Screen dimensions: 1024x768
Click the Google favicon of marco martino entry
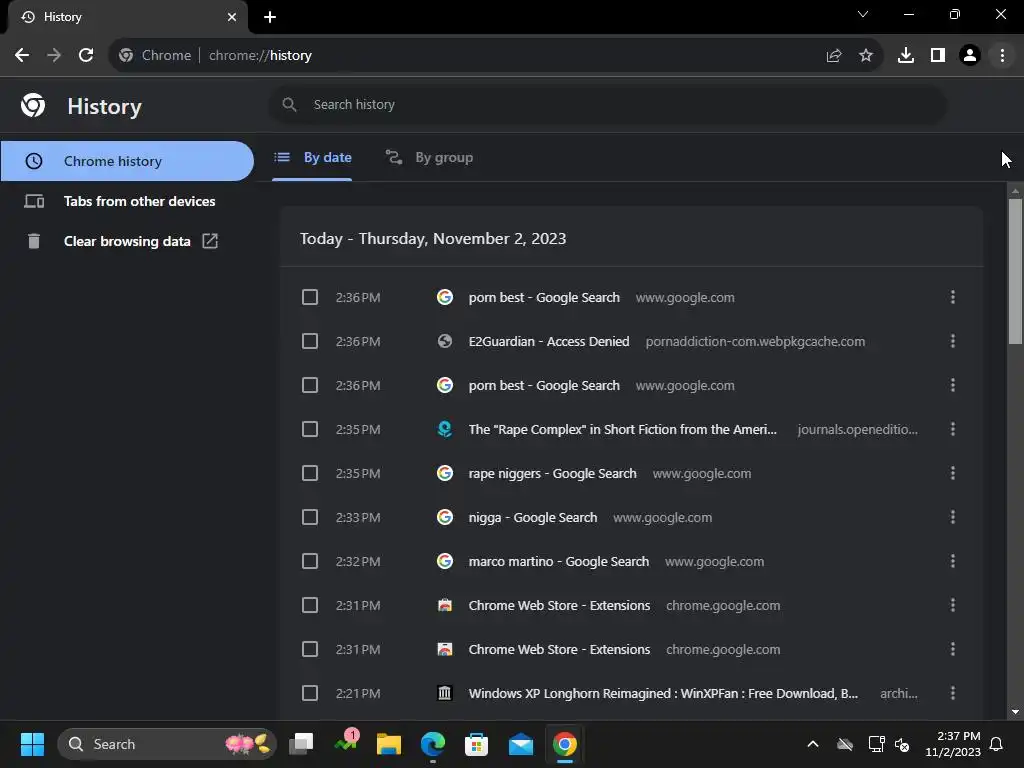pyautogui.click(x=445, y=561)
